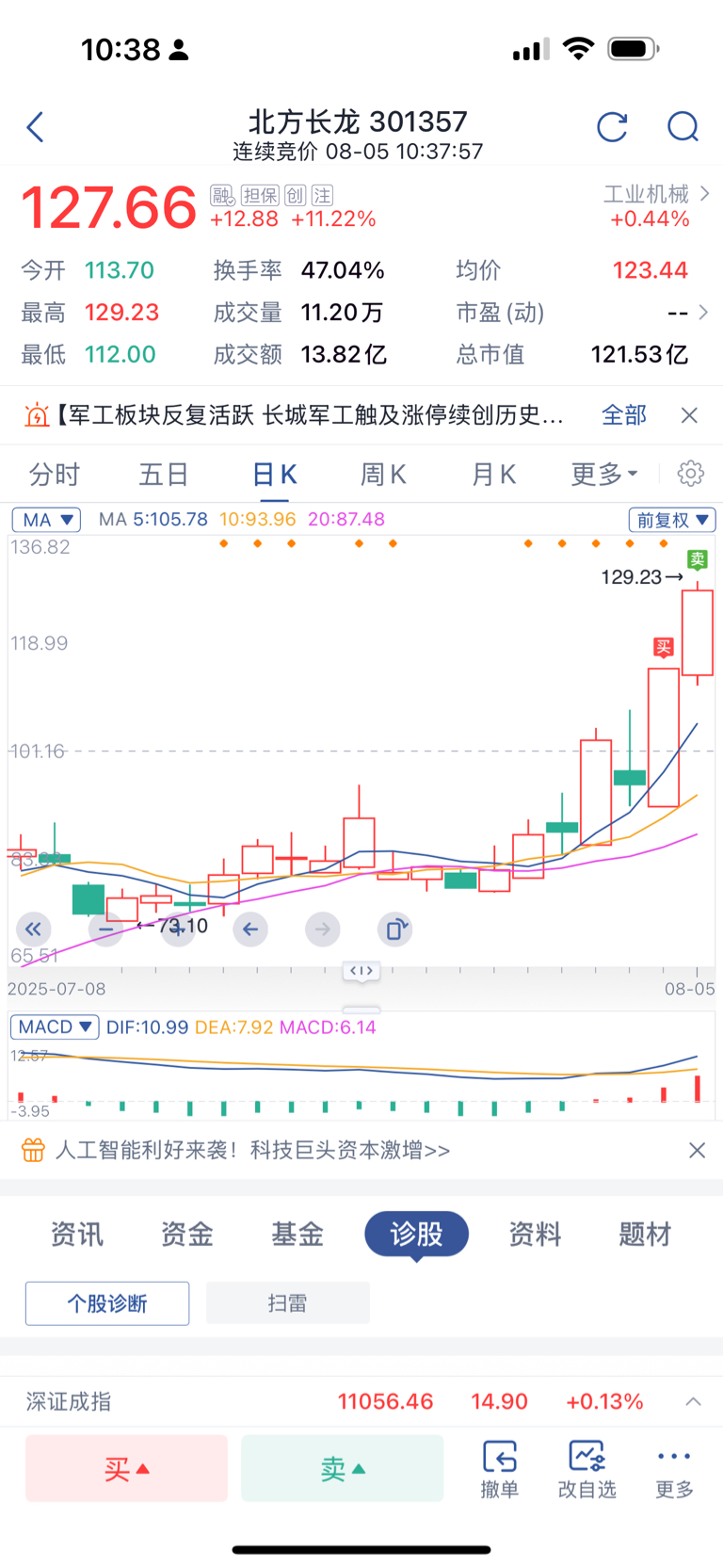Open 撤单 cancel order icon
This screenshot has height=1568, width=723.
click(x=500, y=1468)
